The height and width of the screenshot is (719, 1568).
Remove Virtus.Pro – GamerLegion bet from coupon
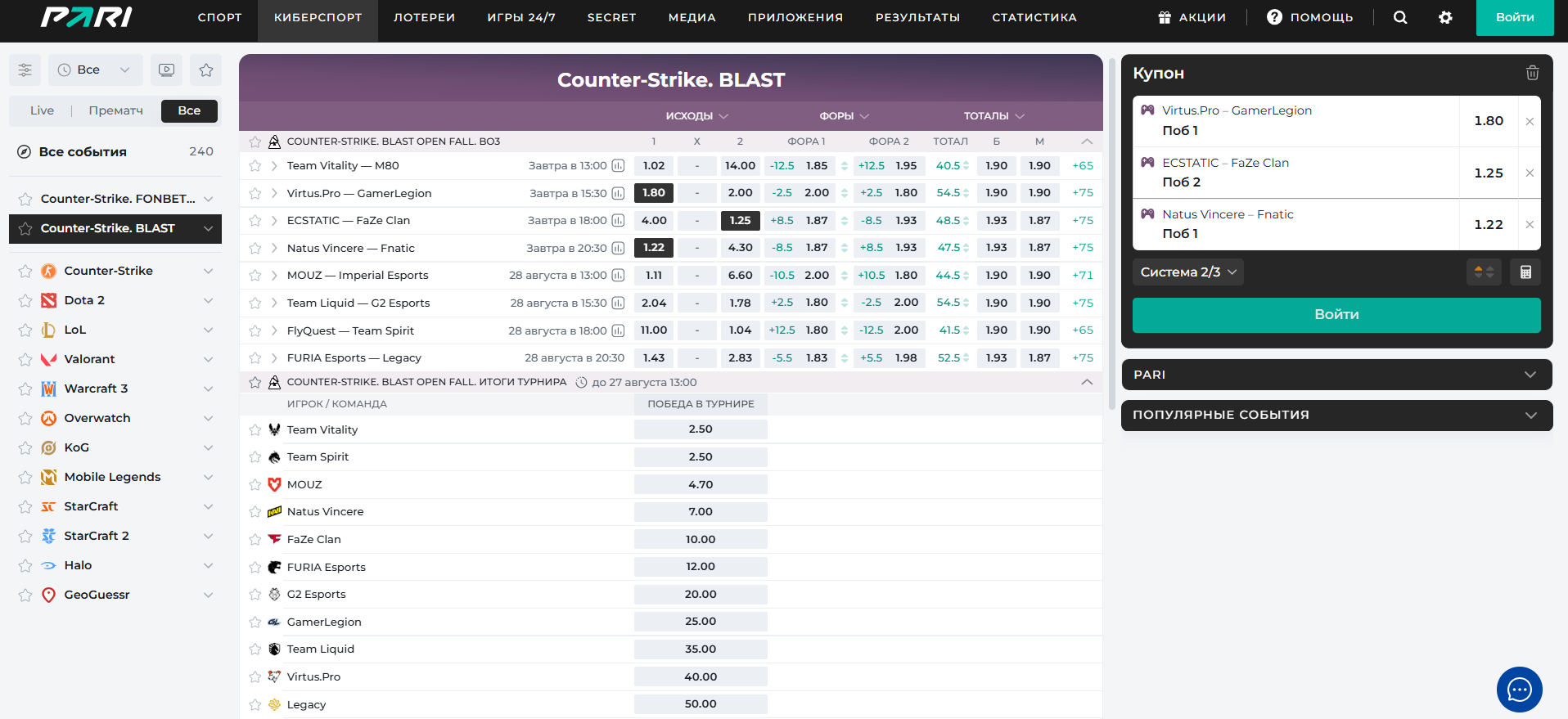tap(1530, 121)
